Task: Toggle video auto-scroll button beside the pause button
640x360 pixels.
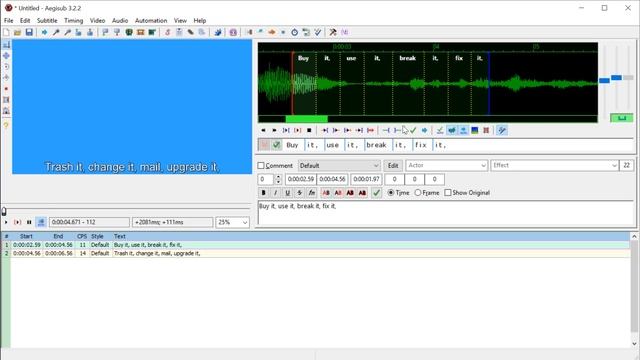Action: click(x=41, y=222)
